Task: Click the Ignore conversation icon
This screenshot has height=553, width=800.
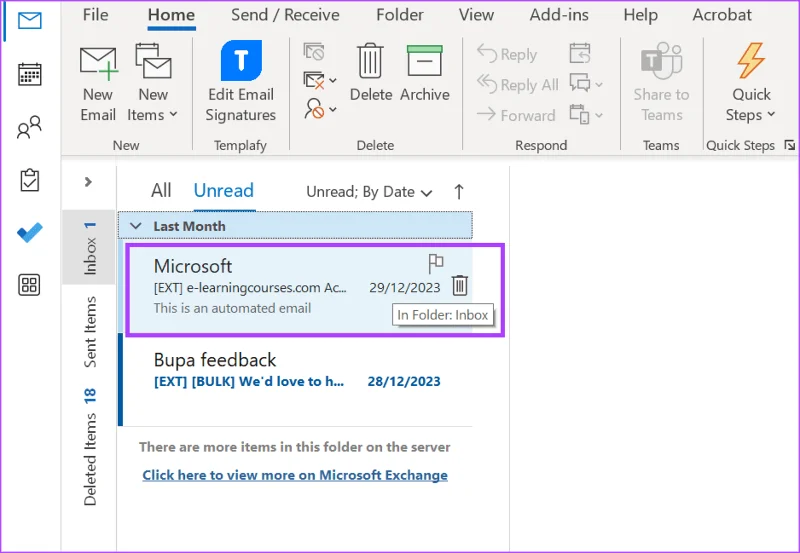Action: [x=314, y=52]
